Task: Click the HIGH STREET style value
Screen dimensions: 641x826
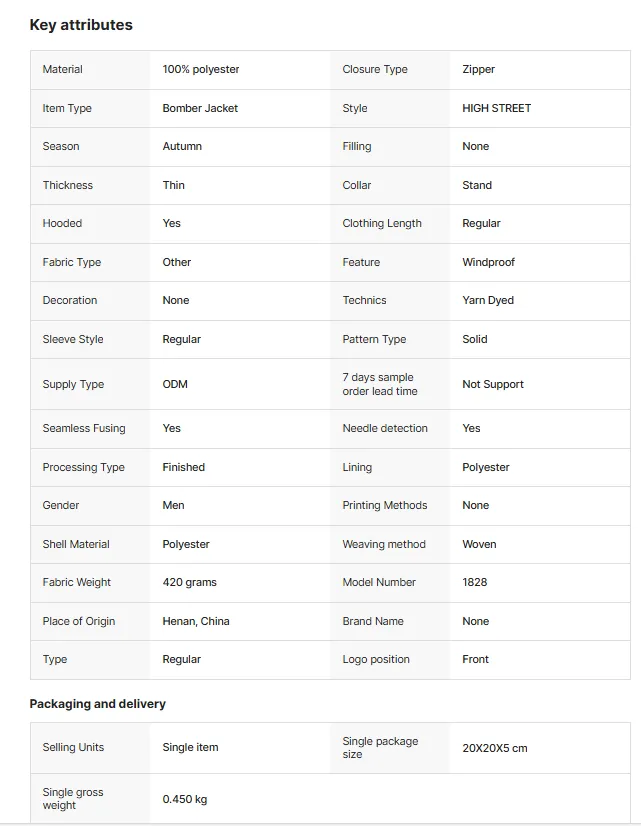Action: point(497,108)
